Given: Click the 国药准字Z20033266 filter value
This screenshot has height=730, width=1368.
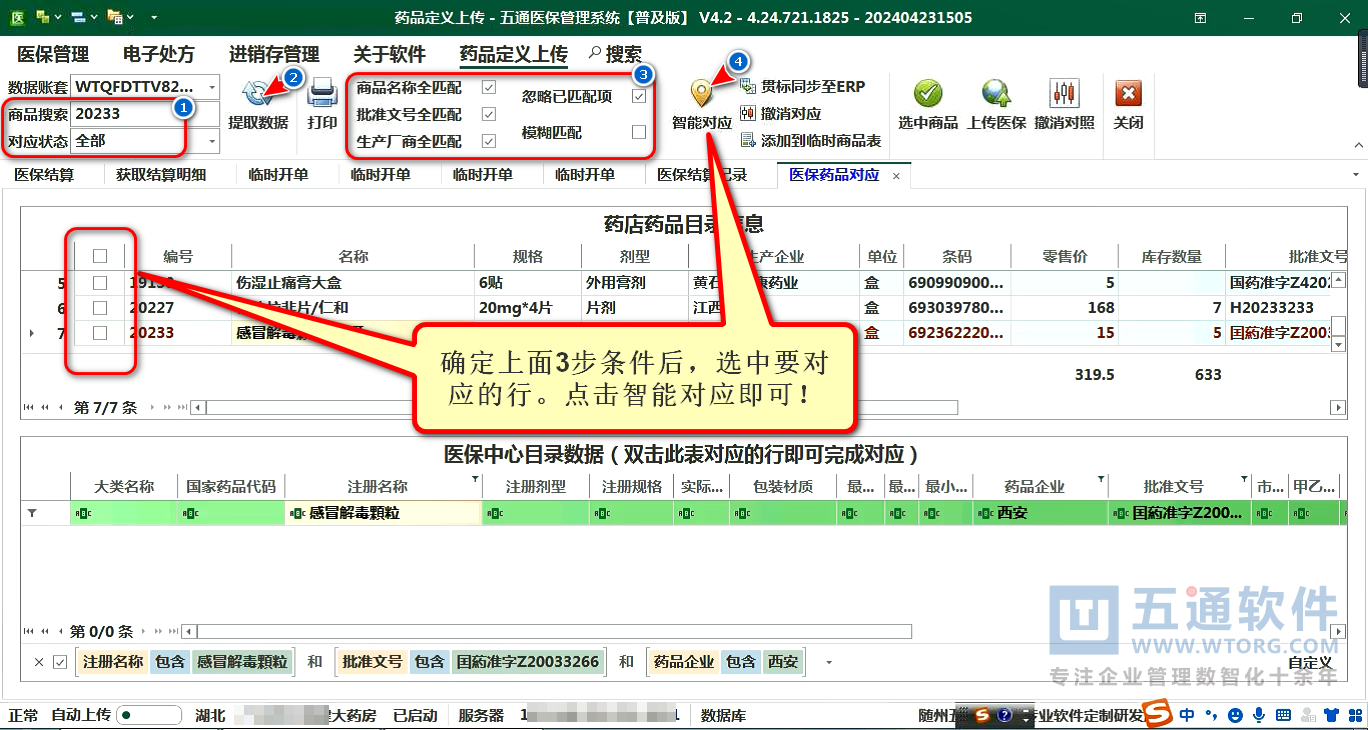Looking at the screenshot, I should (528, 662).
